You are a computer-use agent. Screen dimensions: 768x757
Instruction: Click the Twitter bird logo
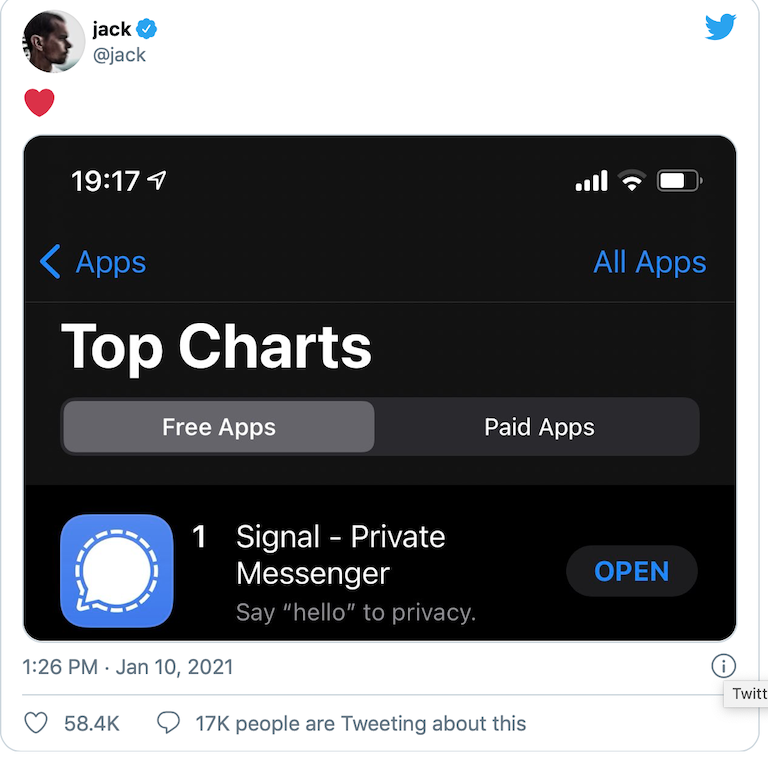coord(720,26)
